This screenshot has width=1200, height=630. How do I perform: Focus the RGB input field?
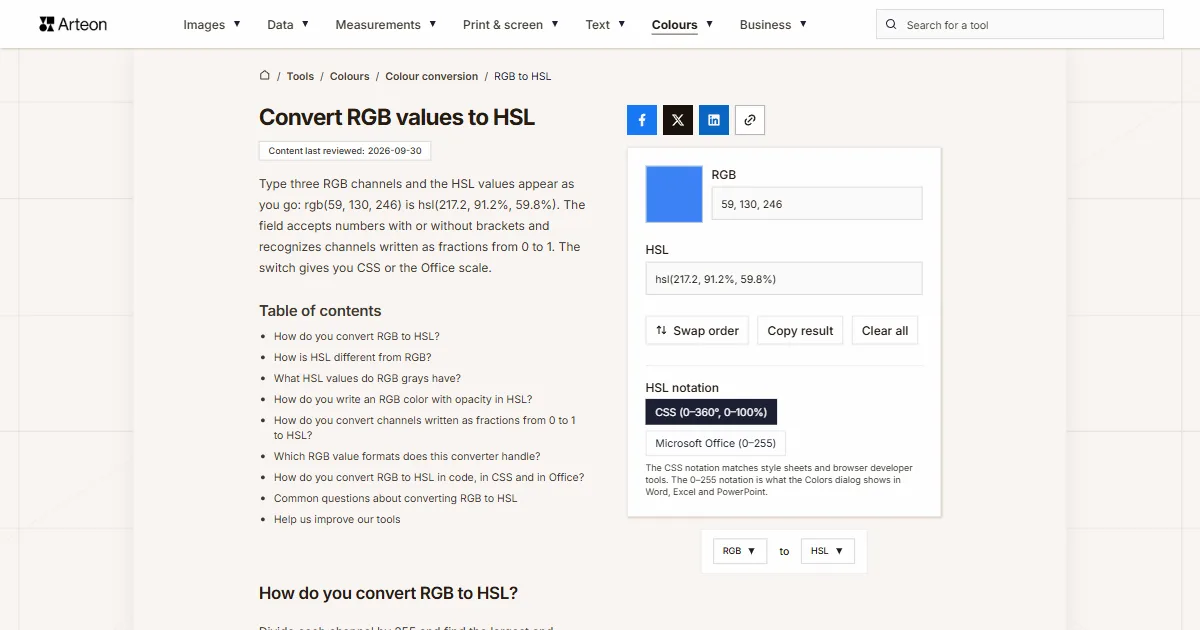click(x=817, y=204)
